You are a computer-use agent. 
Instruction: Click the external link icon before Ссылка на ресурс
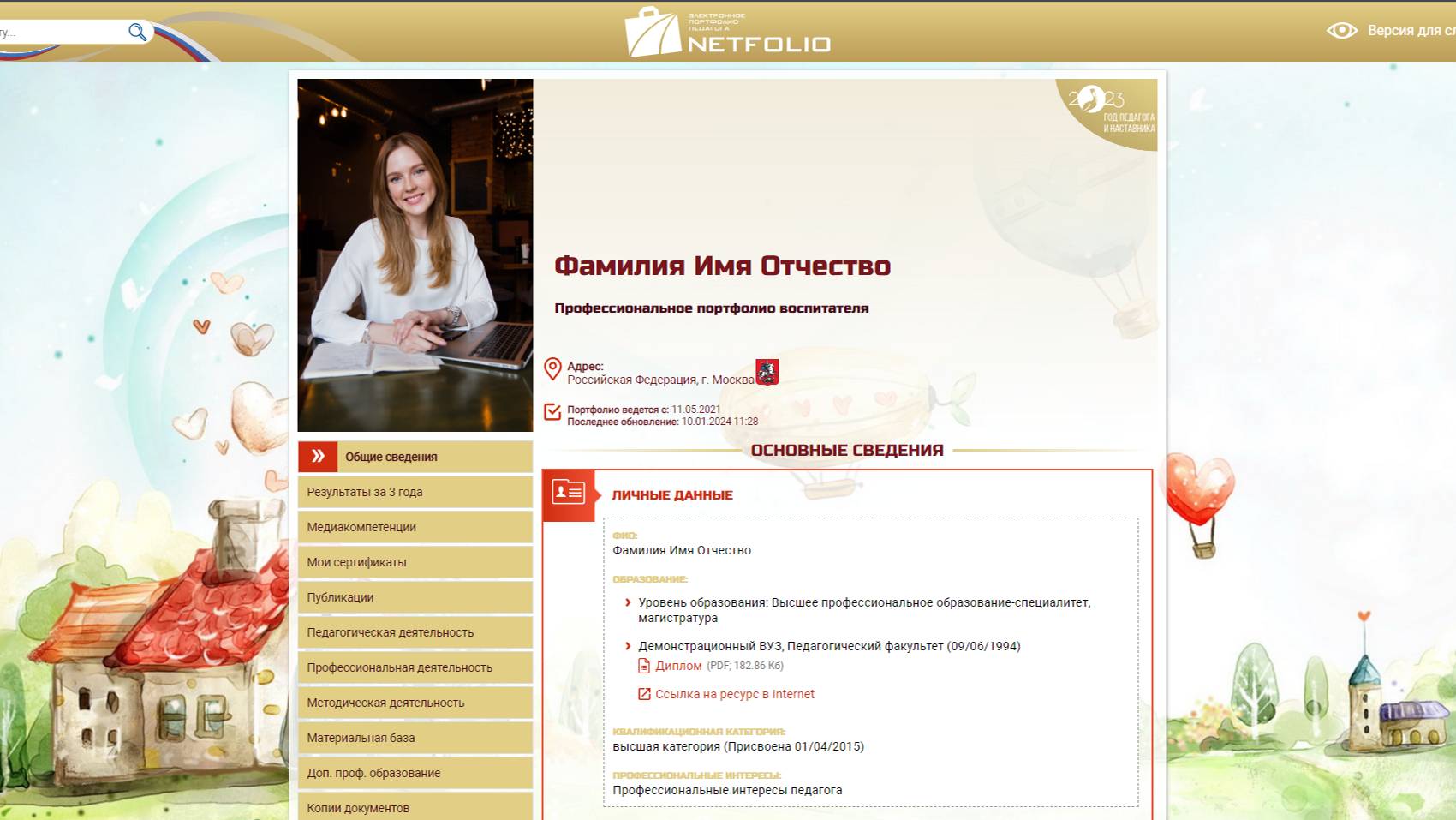pyautogui.click(x=643, y=694)
